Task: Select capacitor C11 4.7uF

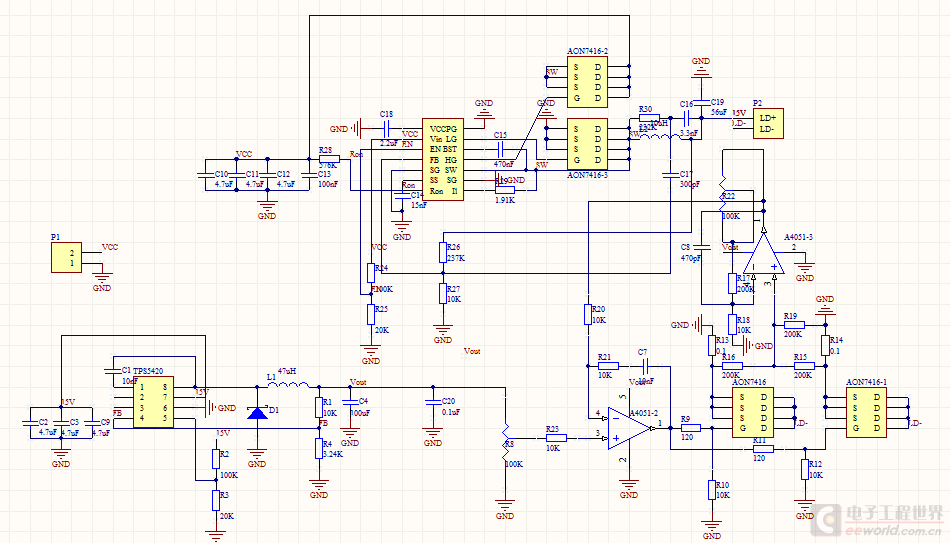Action: [x=236, y=175]
